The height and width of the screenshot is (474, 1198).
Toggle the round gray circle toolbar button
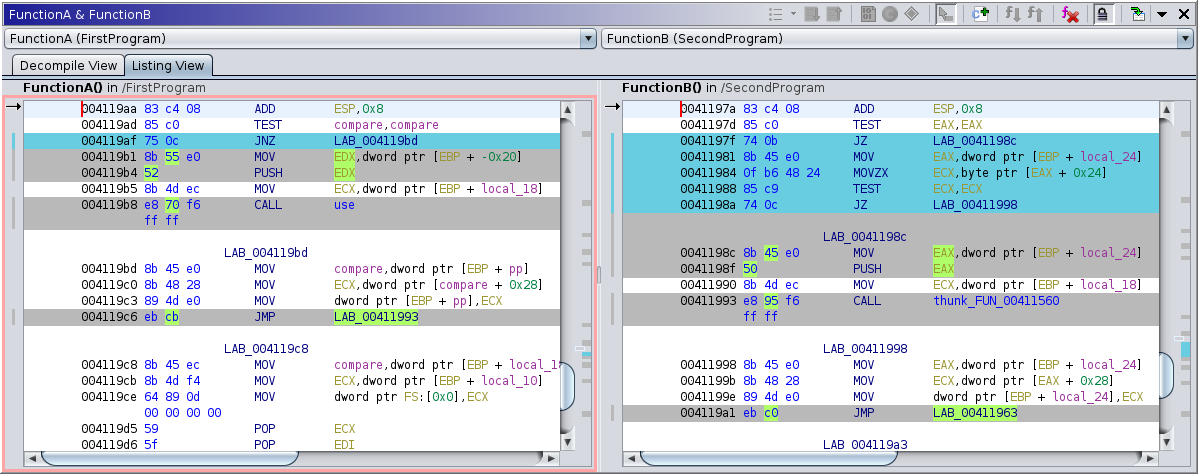click(889, 14)
